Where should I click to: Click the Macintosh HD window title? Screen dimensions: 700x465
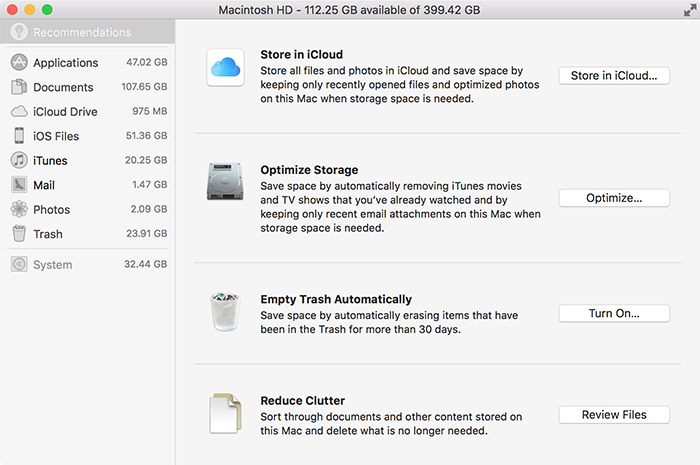349,10
